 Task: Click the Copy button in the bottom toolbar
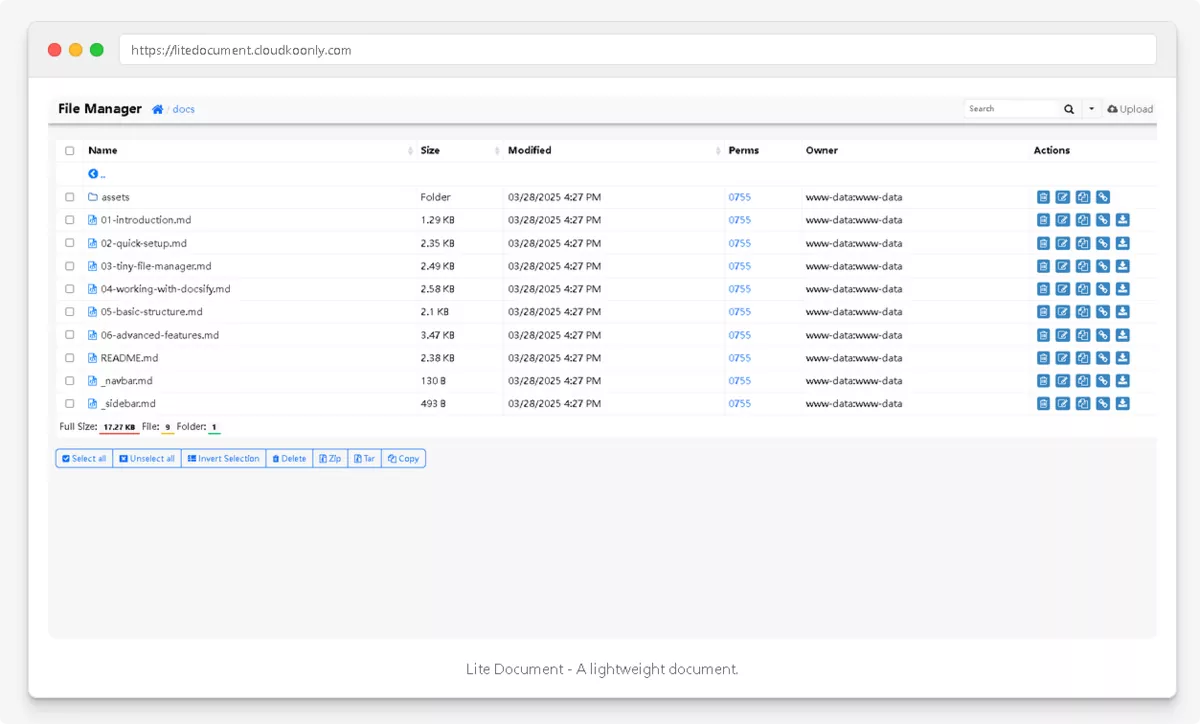click(403, 459)
